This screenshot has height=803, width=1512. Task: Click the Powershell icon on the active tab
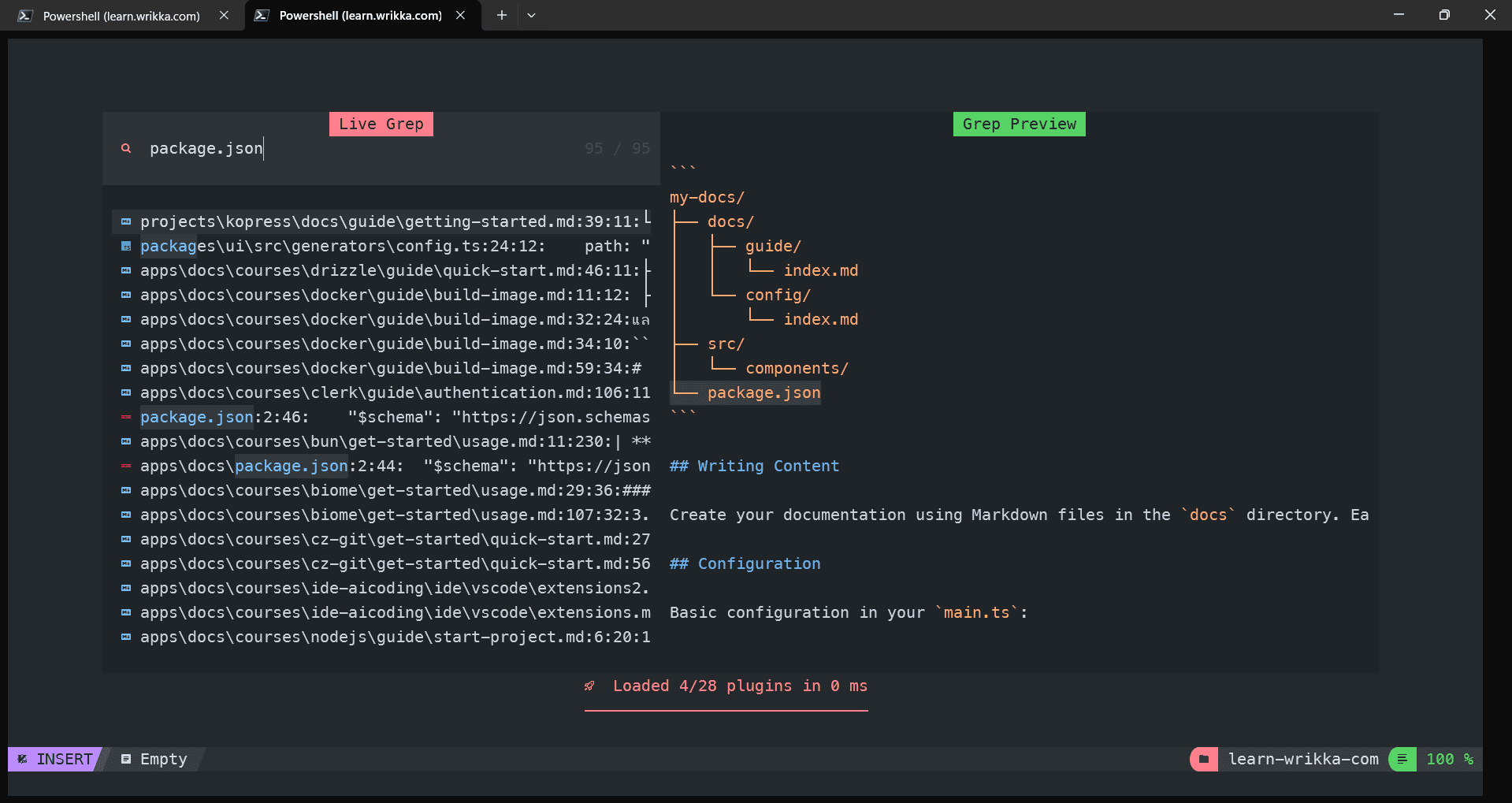point(262,16)
